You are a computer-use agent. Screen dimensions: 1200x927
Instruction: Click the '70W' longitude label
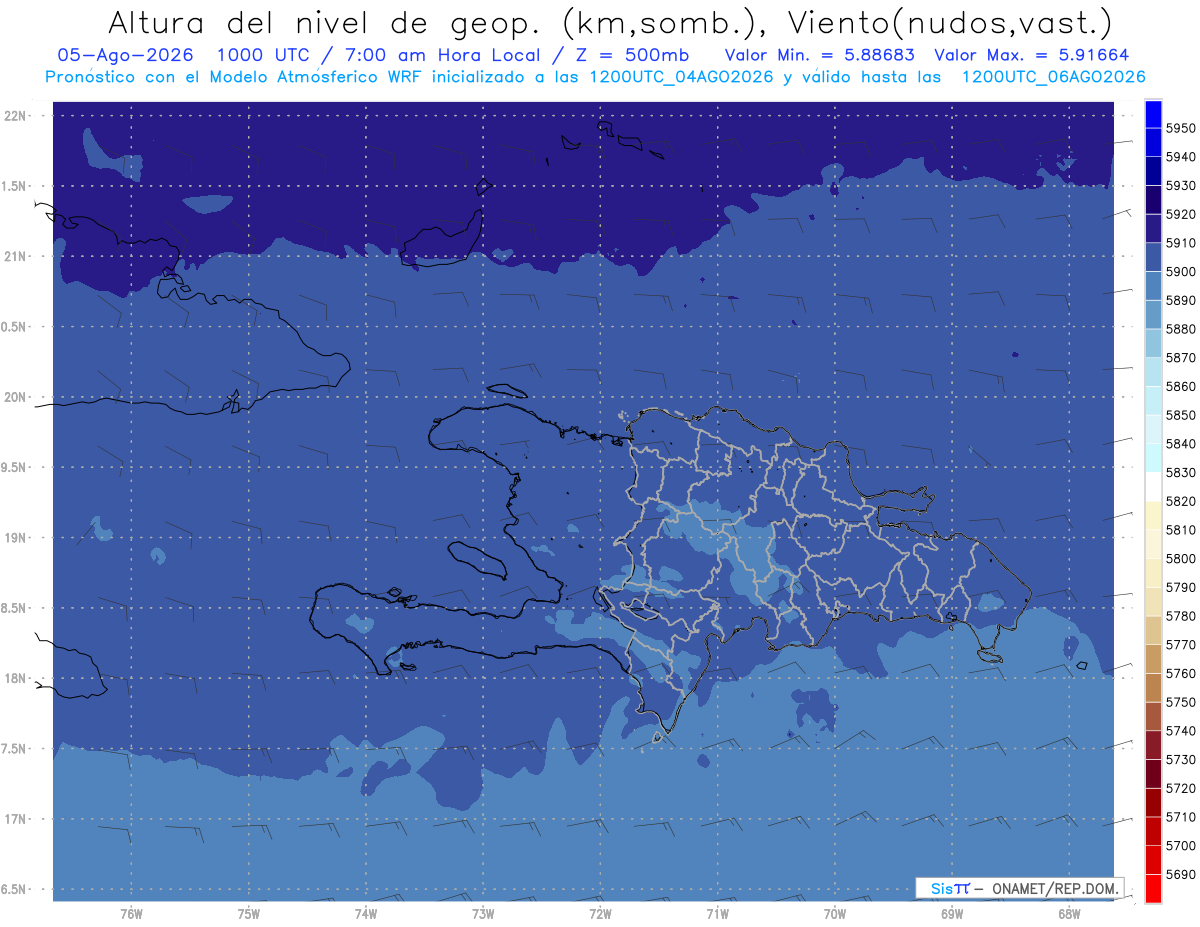coord(835,913)
